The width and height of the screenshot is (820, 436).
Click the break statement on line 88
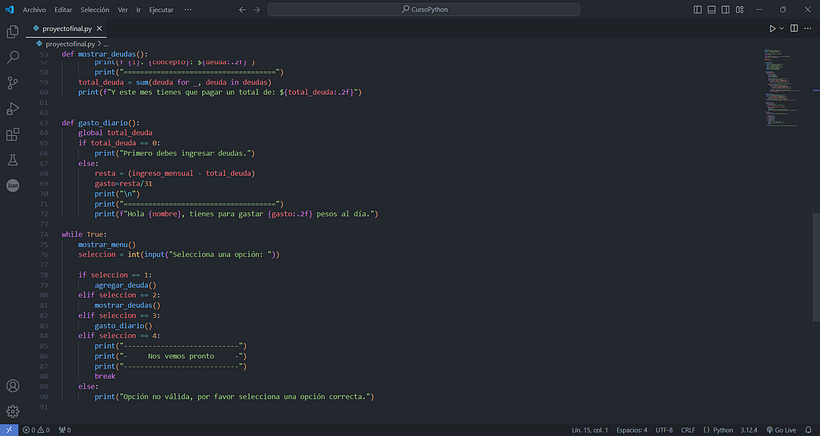pyautogui.click(x=105, y=376)
